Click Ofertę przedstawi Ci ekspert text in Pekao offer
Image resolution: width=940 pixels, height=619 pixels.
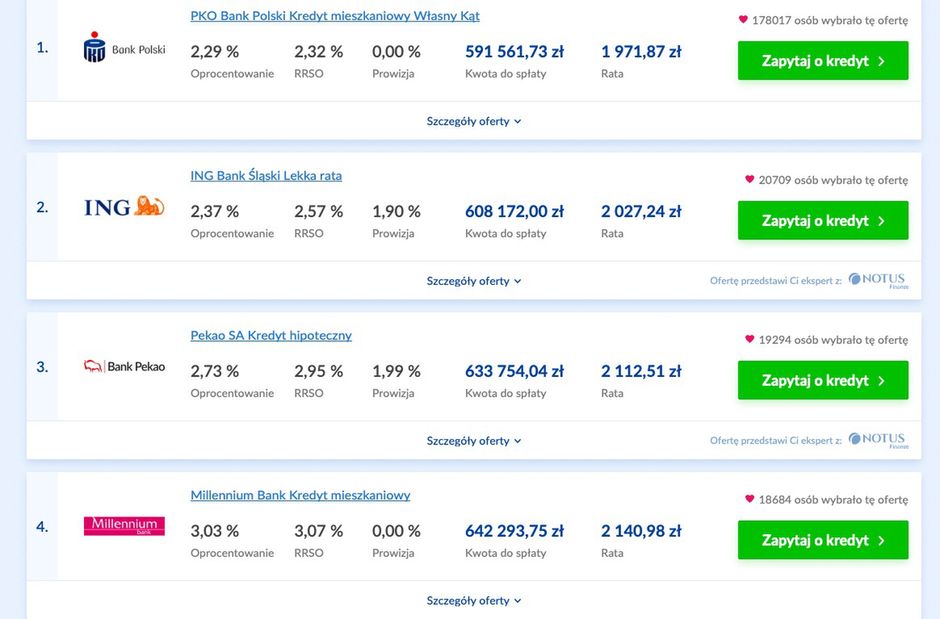776,440
